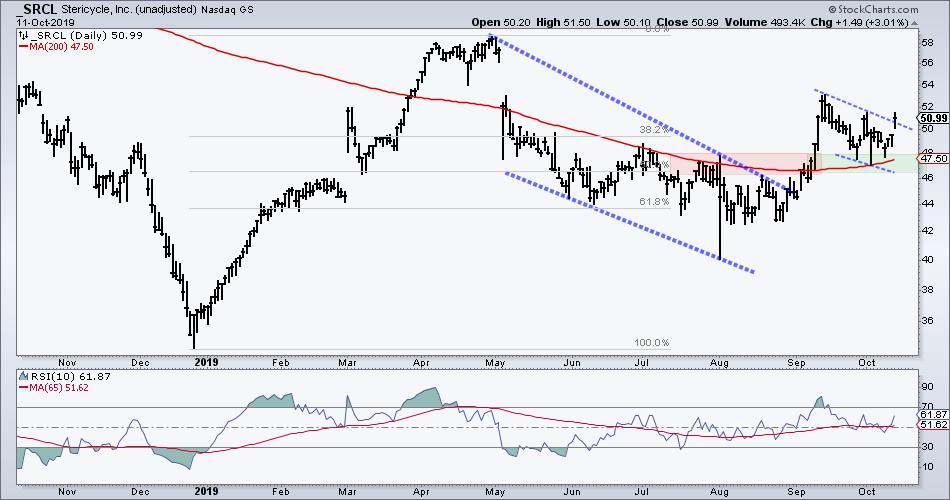Click the 11-Oct-2019 chart date
950x500 pixels.
click(x=45, y=23)
